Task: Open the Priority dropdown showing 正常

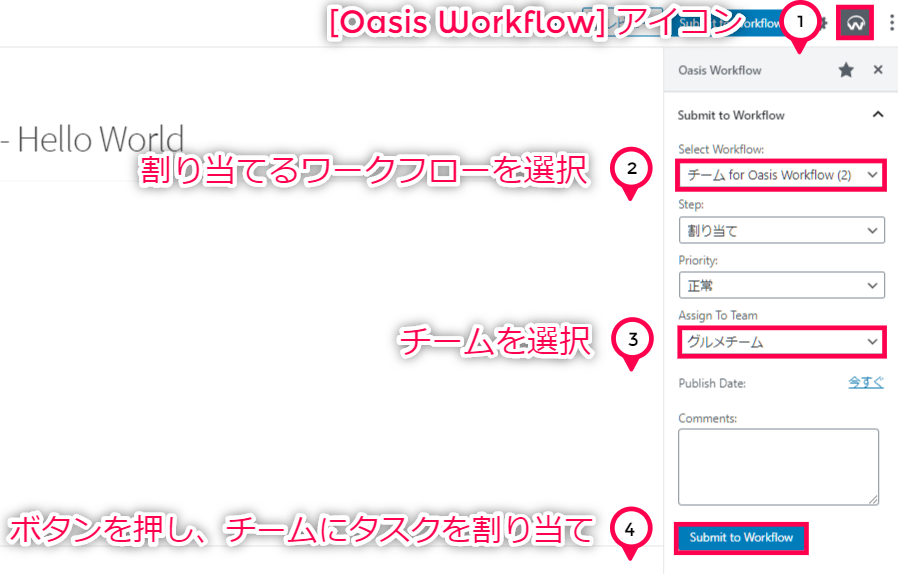Action: pos(782,285)
